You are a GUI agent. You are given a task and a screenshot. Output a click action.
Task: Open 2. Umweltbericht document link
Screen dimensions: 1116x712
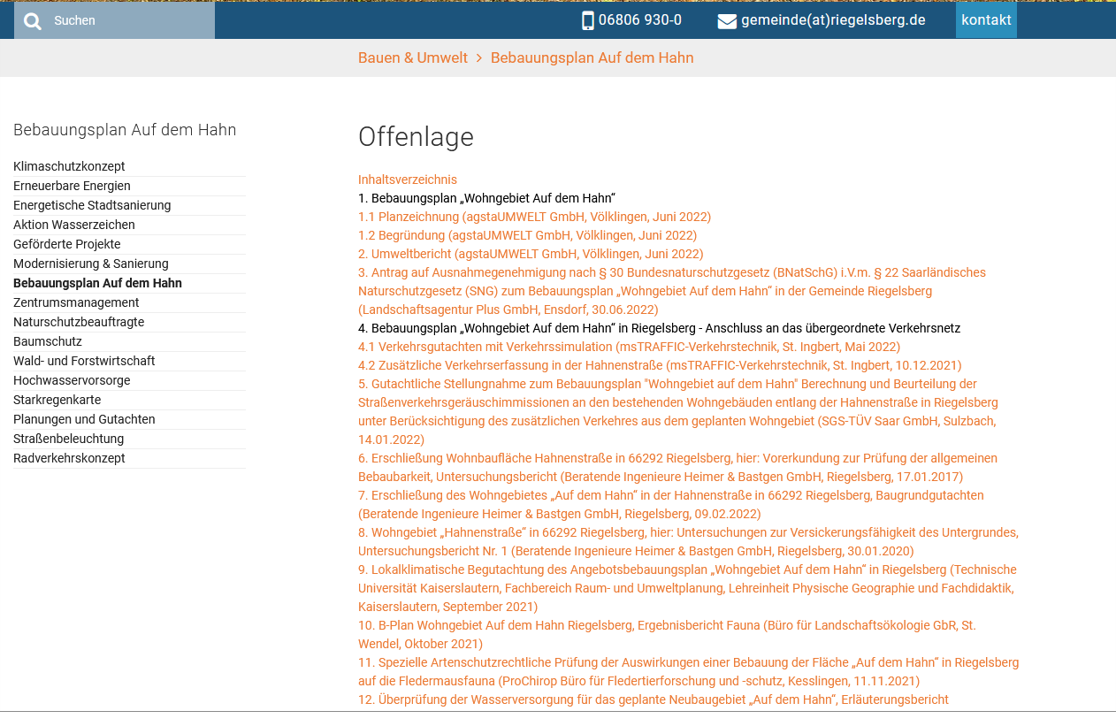click(530, 254)
